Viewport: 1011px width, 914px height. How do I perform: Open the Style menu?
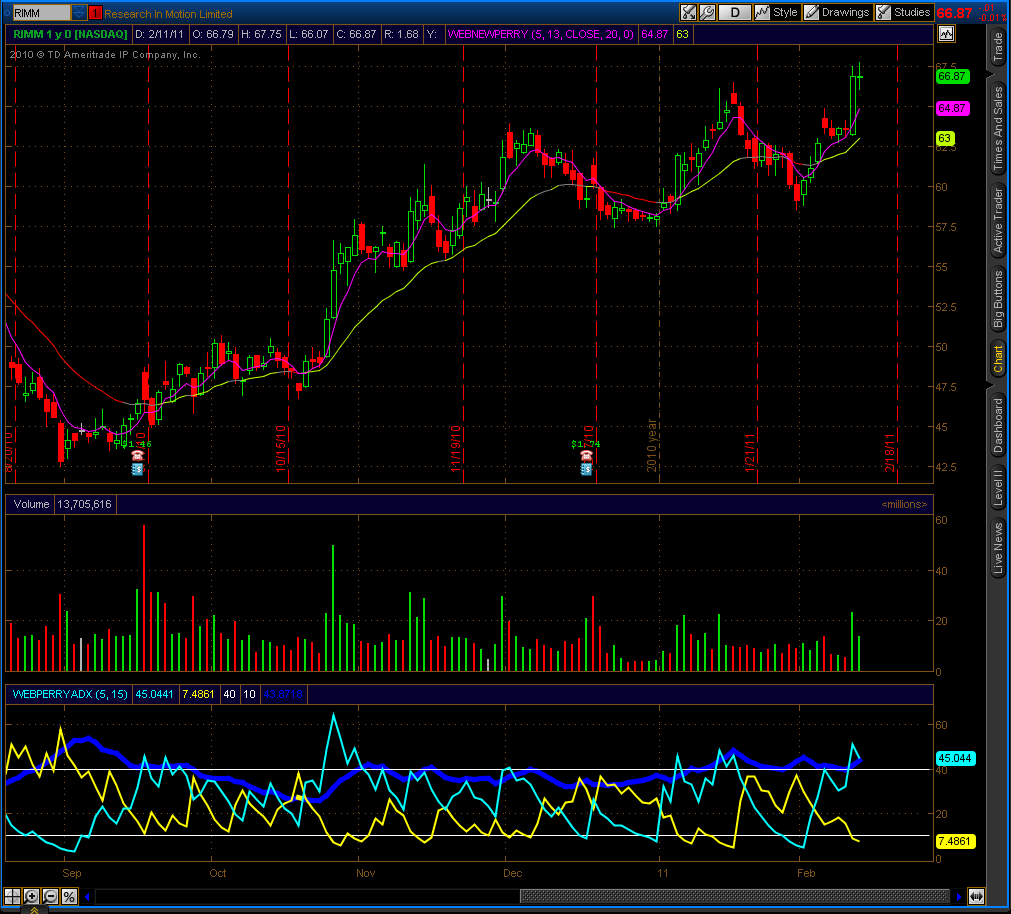coord(776,12)
